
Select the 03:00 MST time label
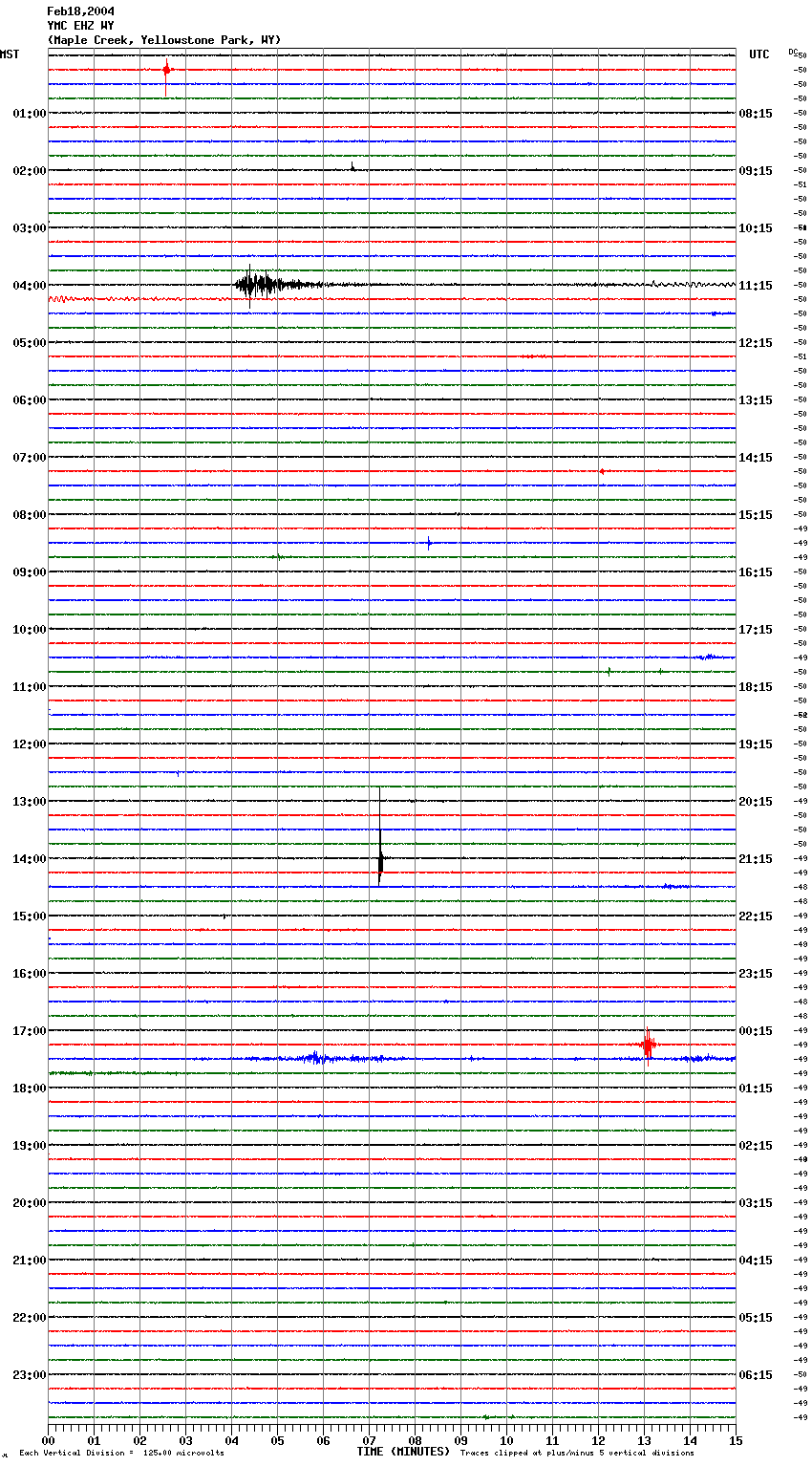(30, 228)
